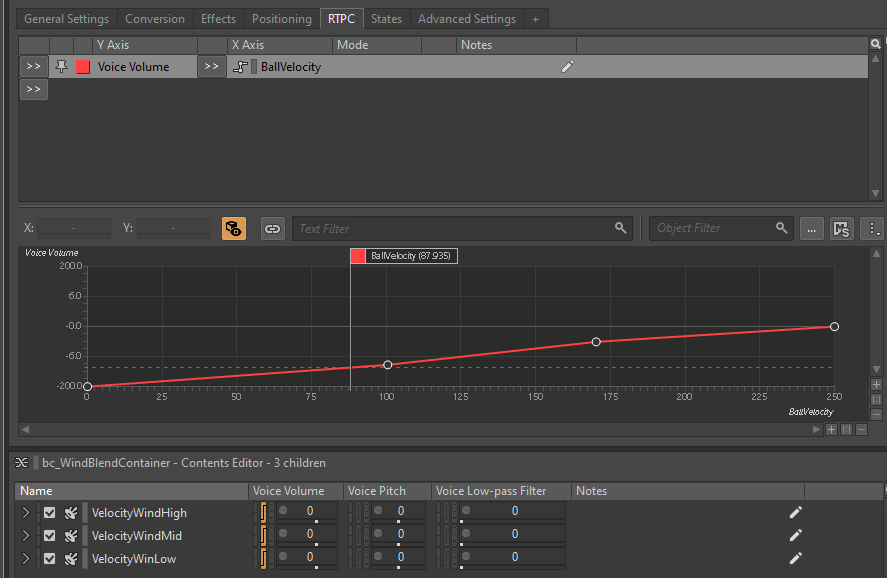Screen dimensions: 887x578
Task: Click the sound icon next to VelocityWindMid
Action: (x=71, y=536)
